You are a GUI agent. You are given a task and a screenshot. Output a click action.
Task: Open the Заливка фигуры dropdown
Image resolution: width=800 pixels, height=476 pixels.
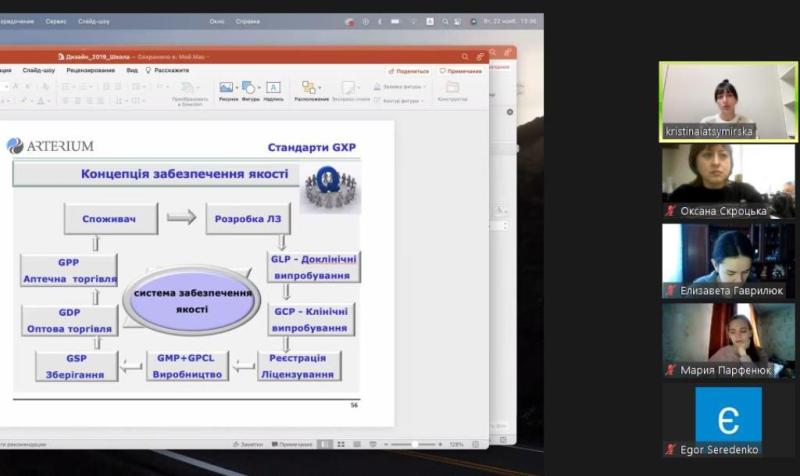coord(399,87)
